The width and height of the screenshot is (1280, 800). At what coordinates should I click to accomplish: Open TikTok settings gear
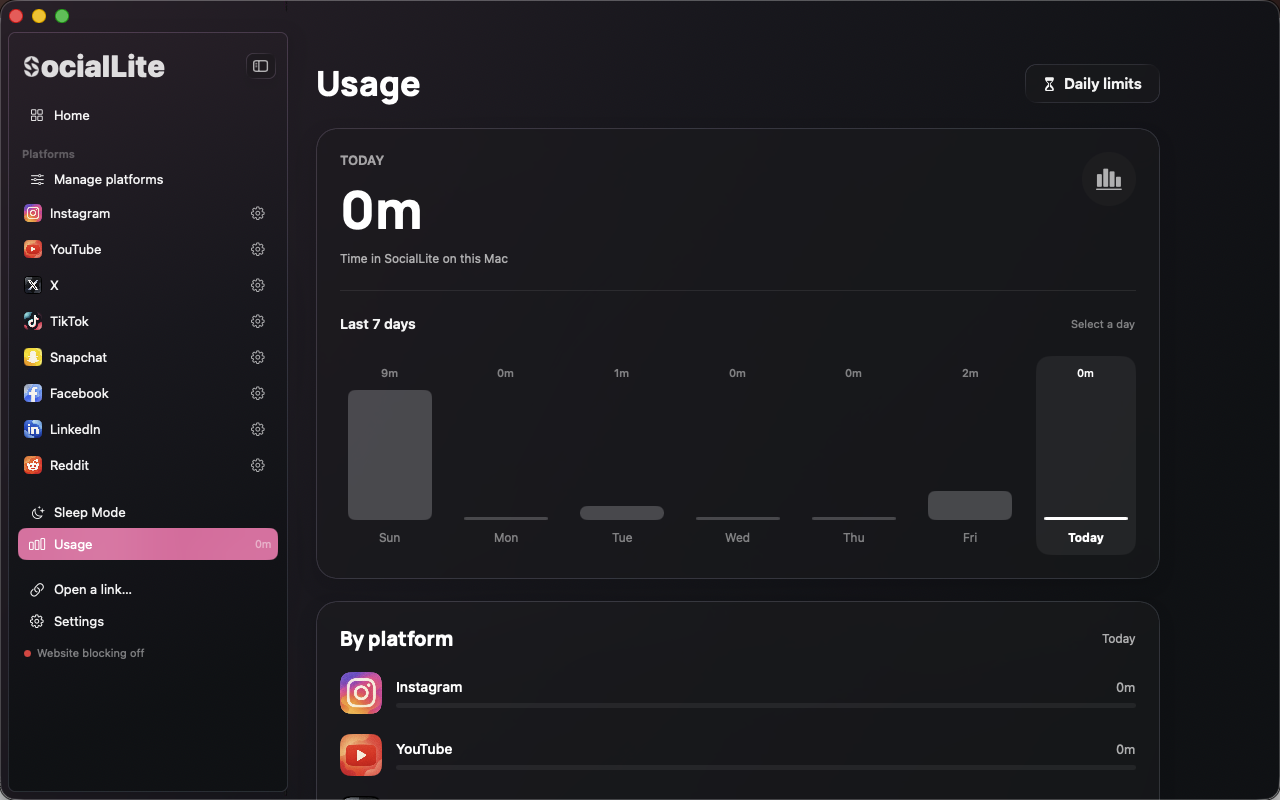(x=258, y=321)
